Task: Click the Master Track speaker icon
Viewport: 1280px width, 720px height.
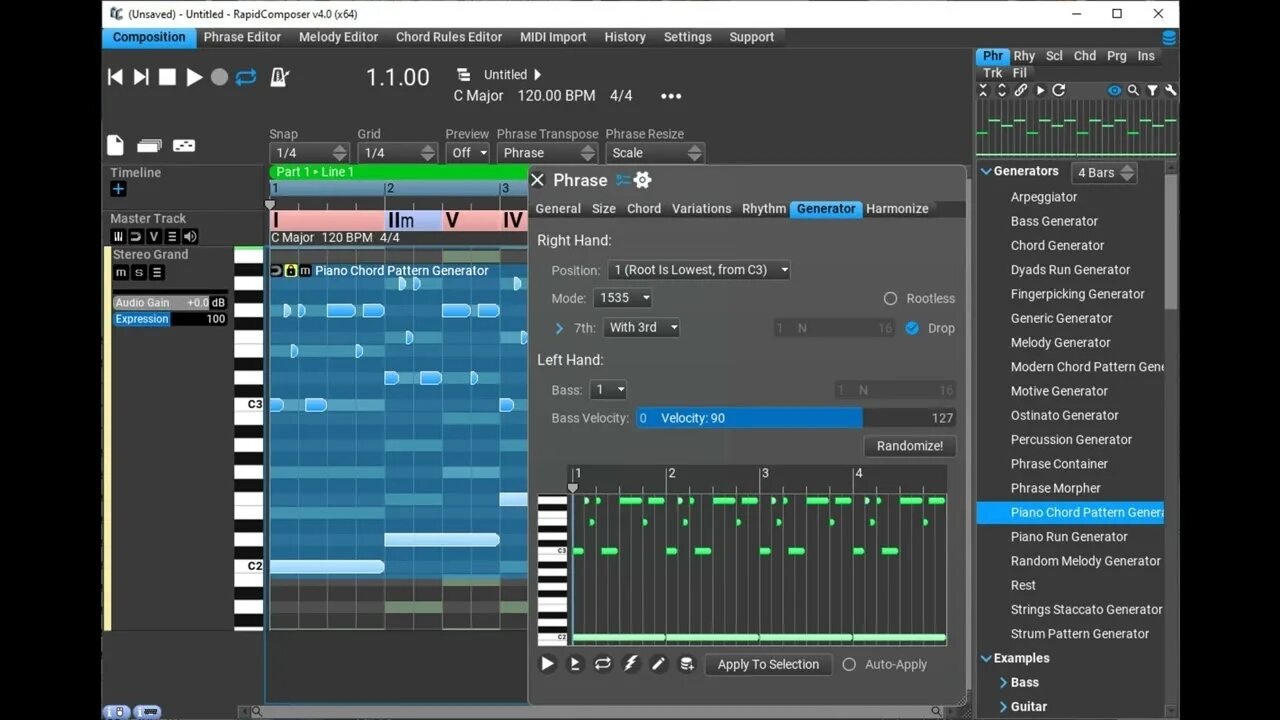Action: tap(190, 237)
